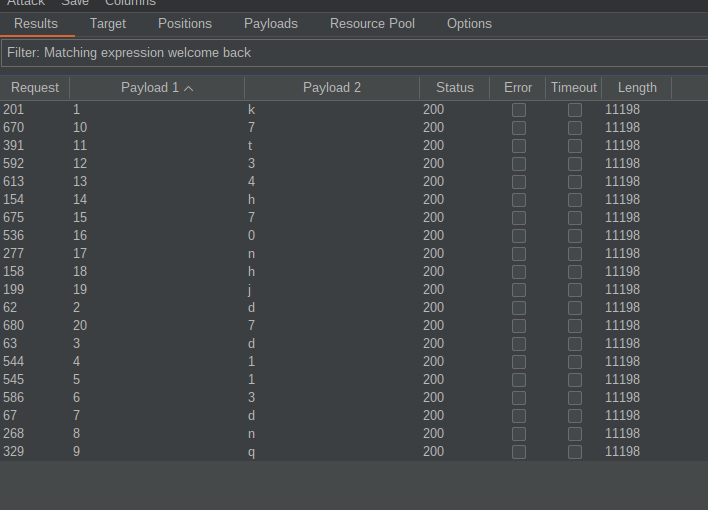Toggle Error checkbox for request 63
708x510 pixels.
pyautogui.click(x=519, y=344)
